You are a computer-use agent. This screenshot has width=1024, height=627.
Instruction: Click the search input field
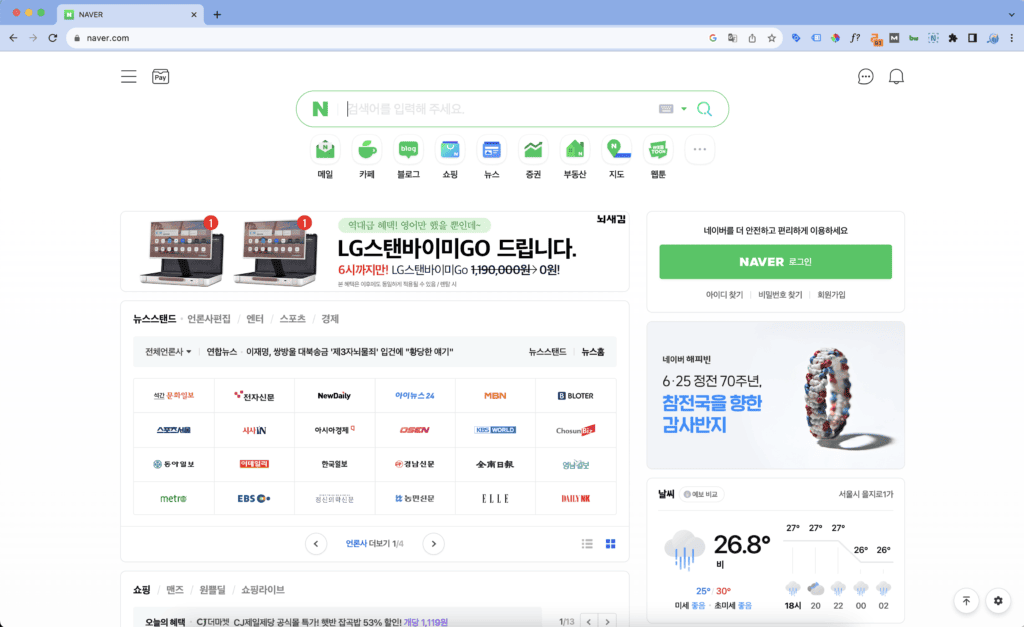(500, 109)
